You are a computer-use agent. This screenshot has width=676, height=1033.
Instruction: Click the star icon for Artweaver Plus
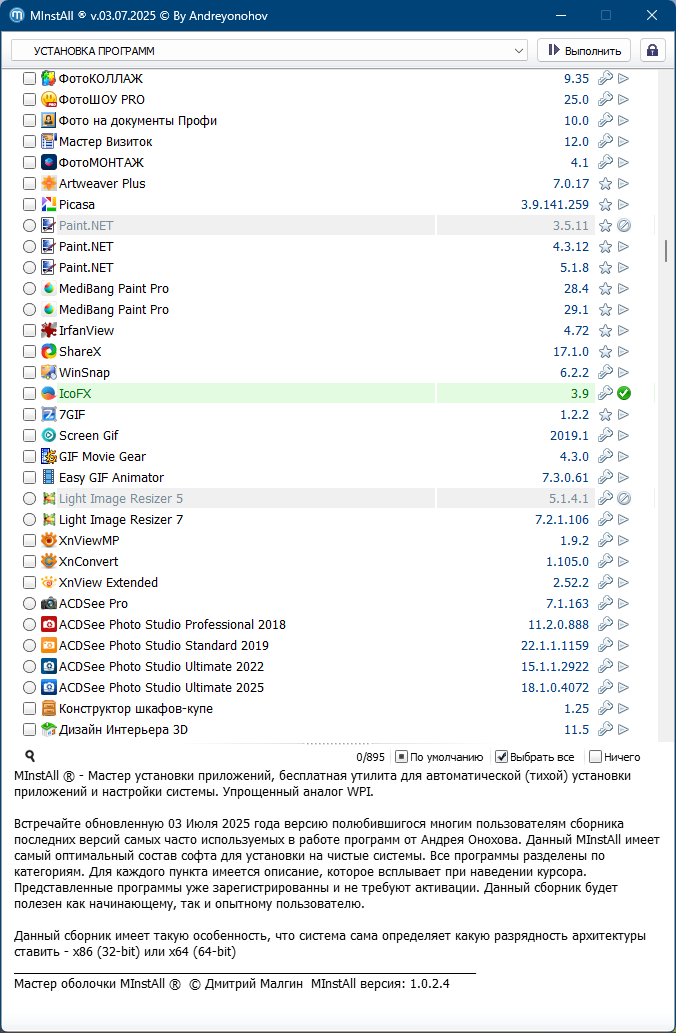point(605,184)
